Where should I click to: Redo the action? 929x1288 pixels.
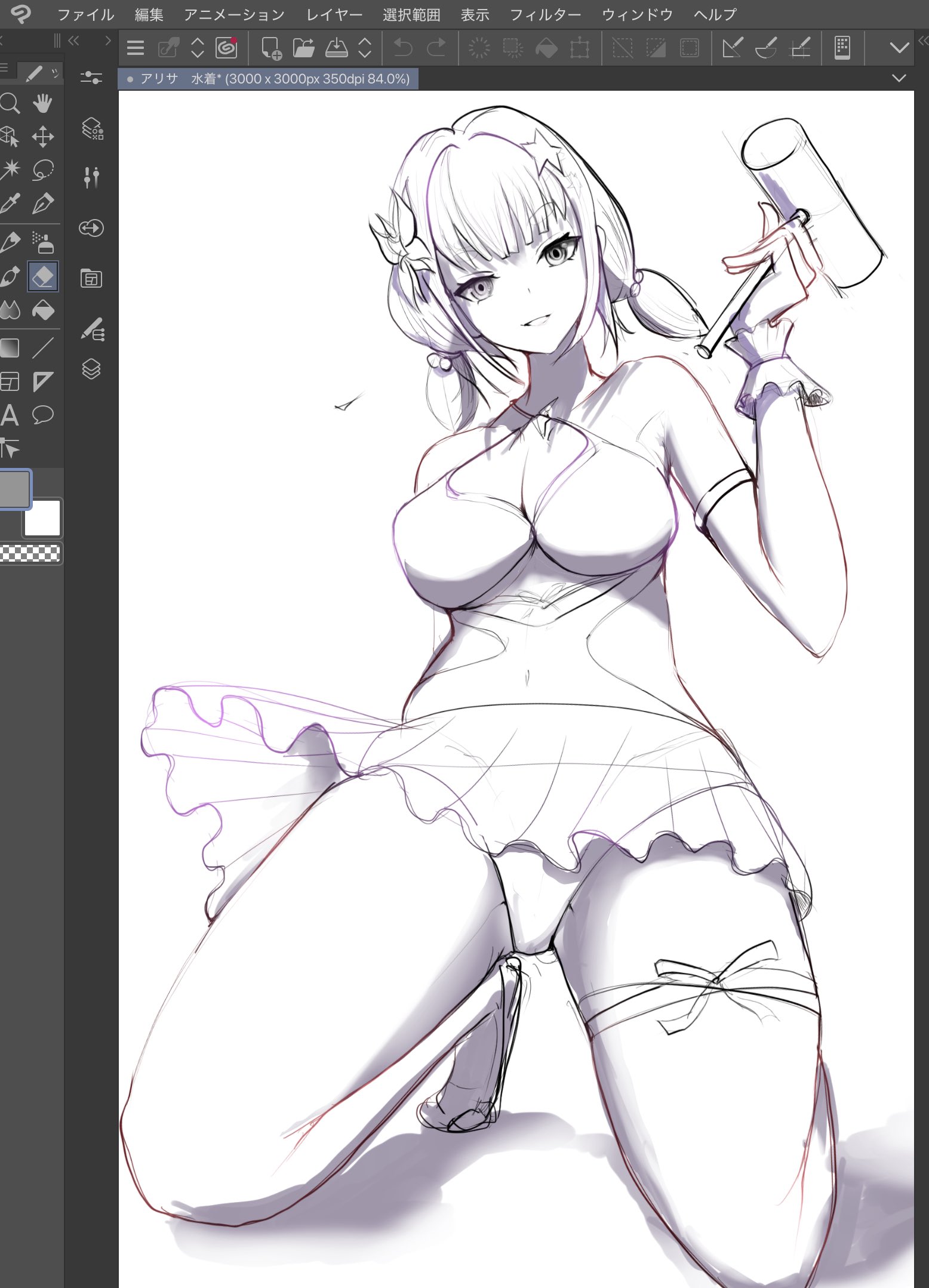(x=436, y=47)
